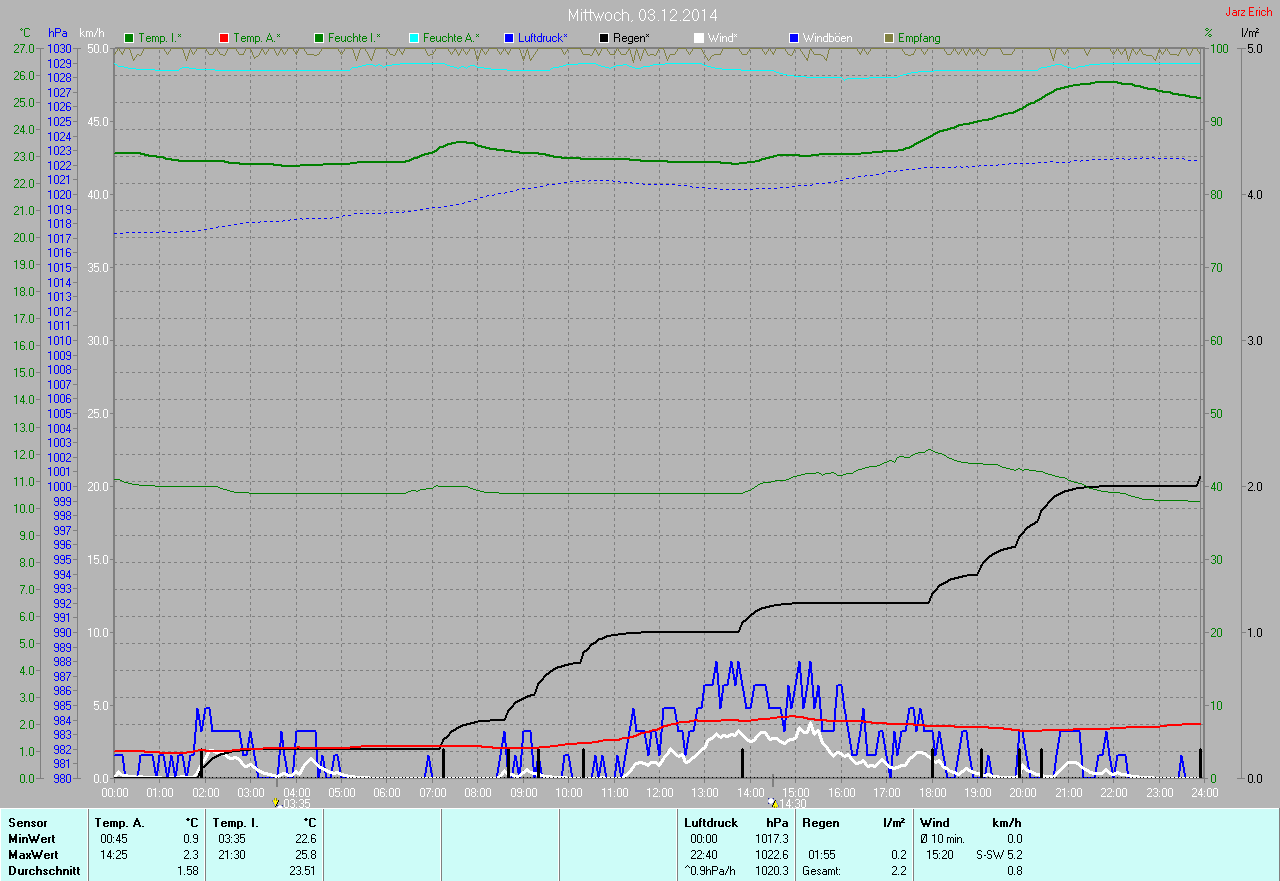Toggle the cyan Feuchte A. legend swatch
This screenshot has width=1280, height=881.
414,38
